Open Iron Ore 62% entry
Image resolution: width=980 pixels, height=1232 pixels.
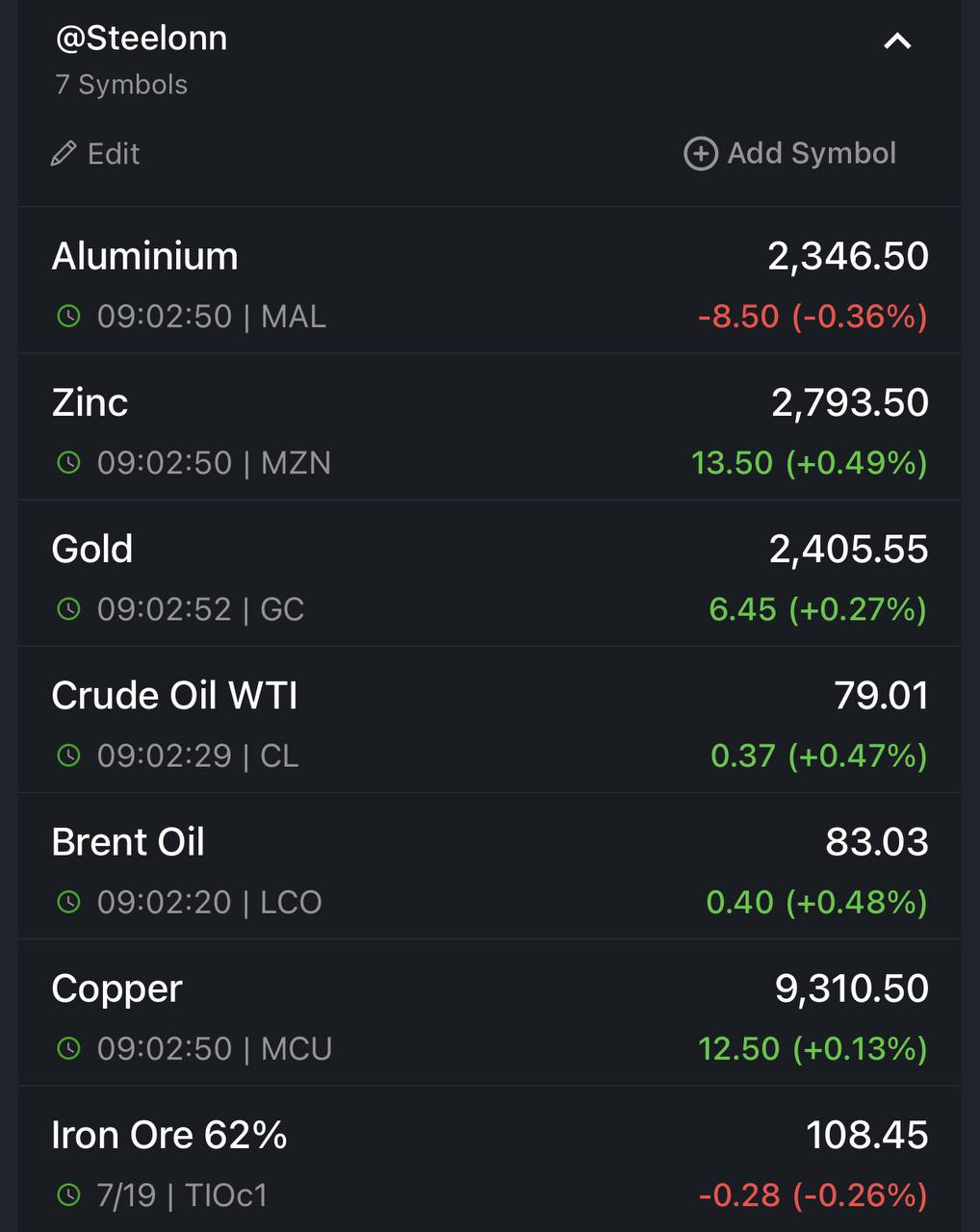click(490, 1159)
